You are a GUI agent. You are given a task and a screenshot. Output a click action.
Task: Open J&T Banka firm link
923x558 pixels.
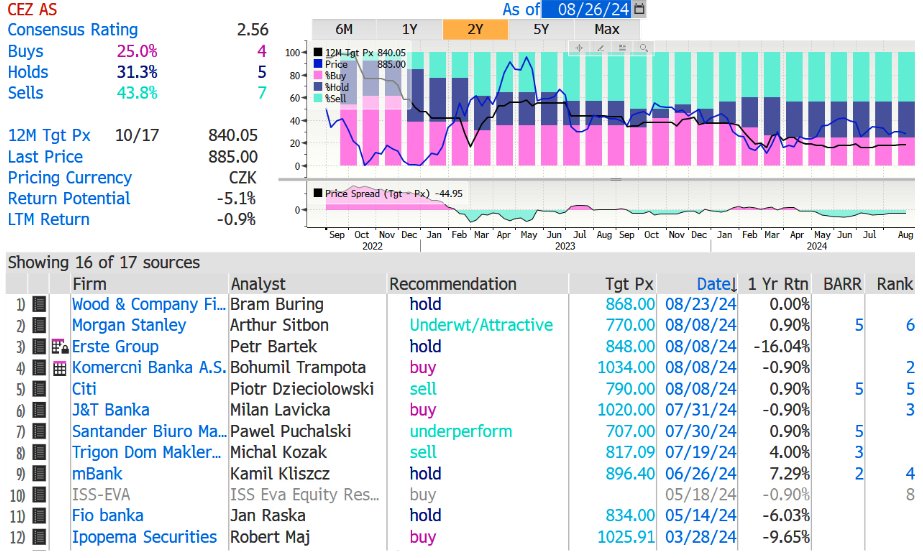click(111, 410)
